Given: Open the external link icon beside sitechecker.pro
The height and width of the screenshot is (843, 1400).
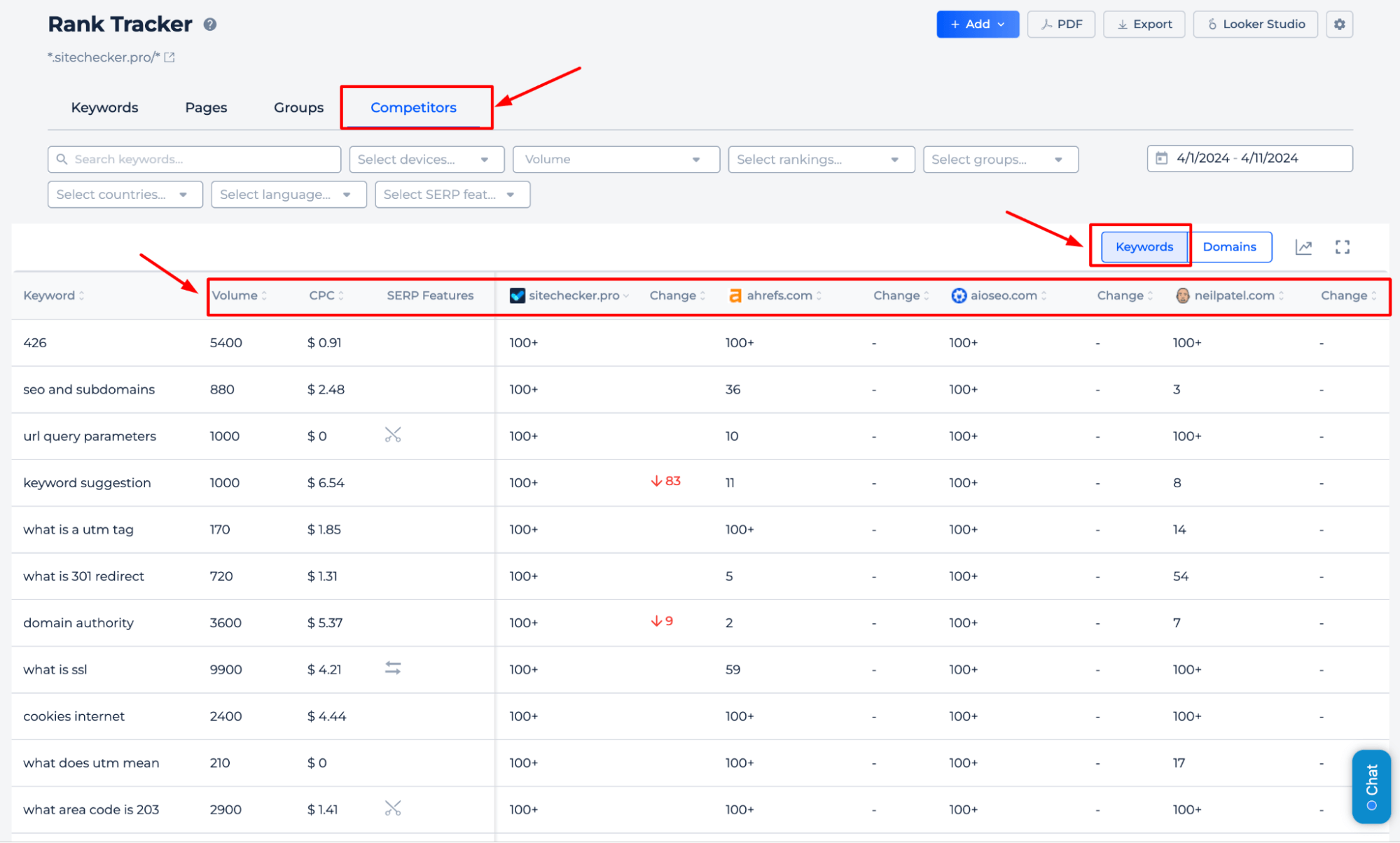Looking at the screenshot, I should point(169,57).
